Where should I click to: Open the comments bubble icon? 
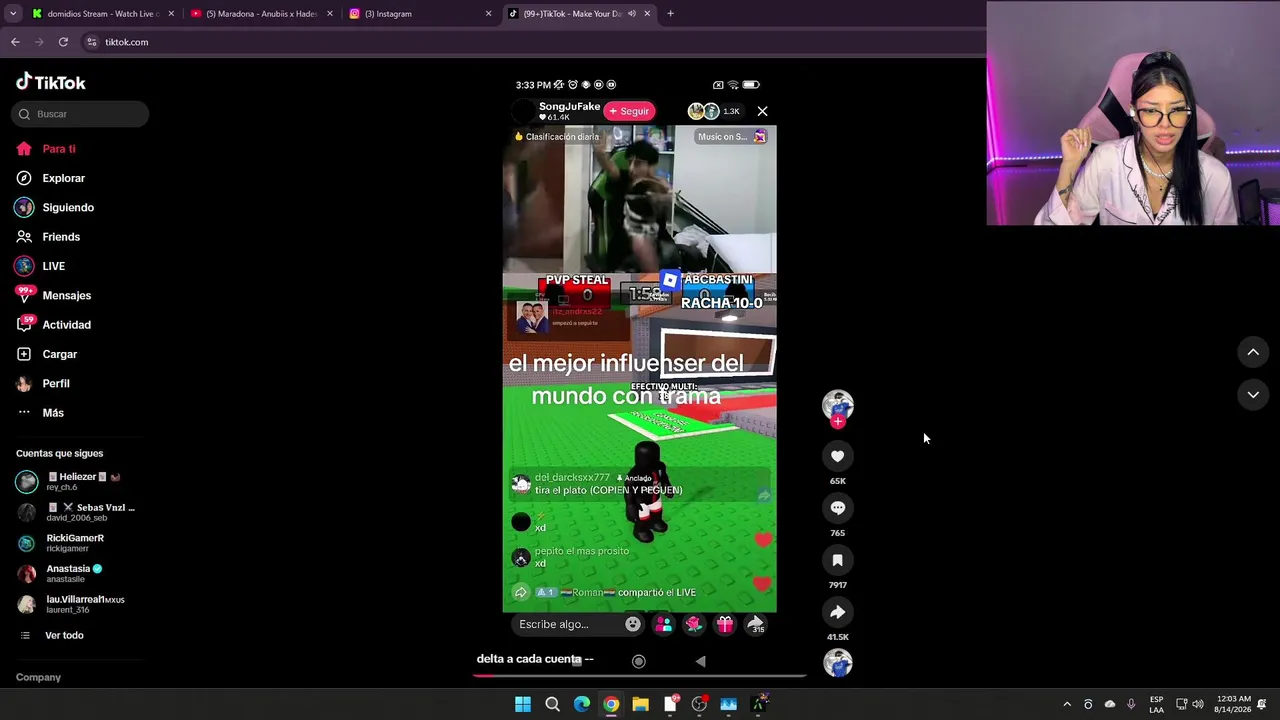838,508
